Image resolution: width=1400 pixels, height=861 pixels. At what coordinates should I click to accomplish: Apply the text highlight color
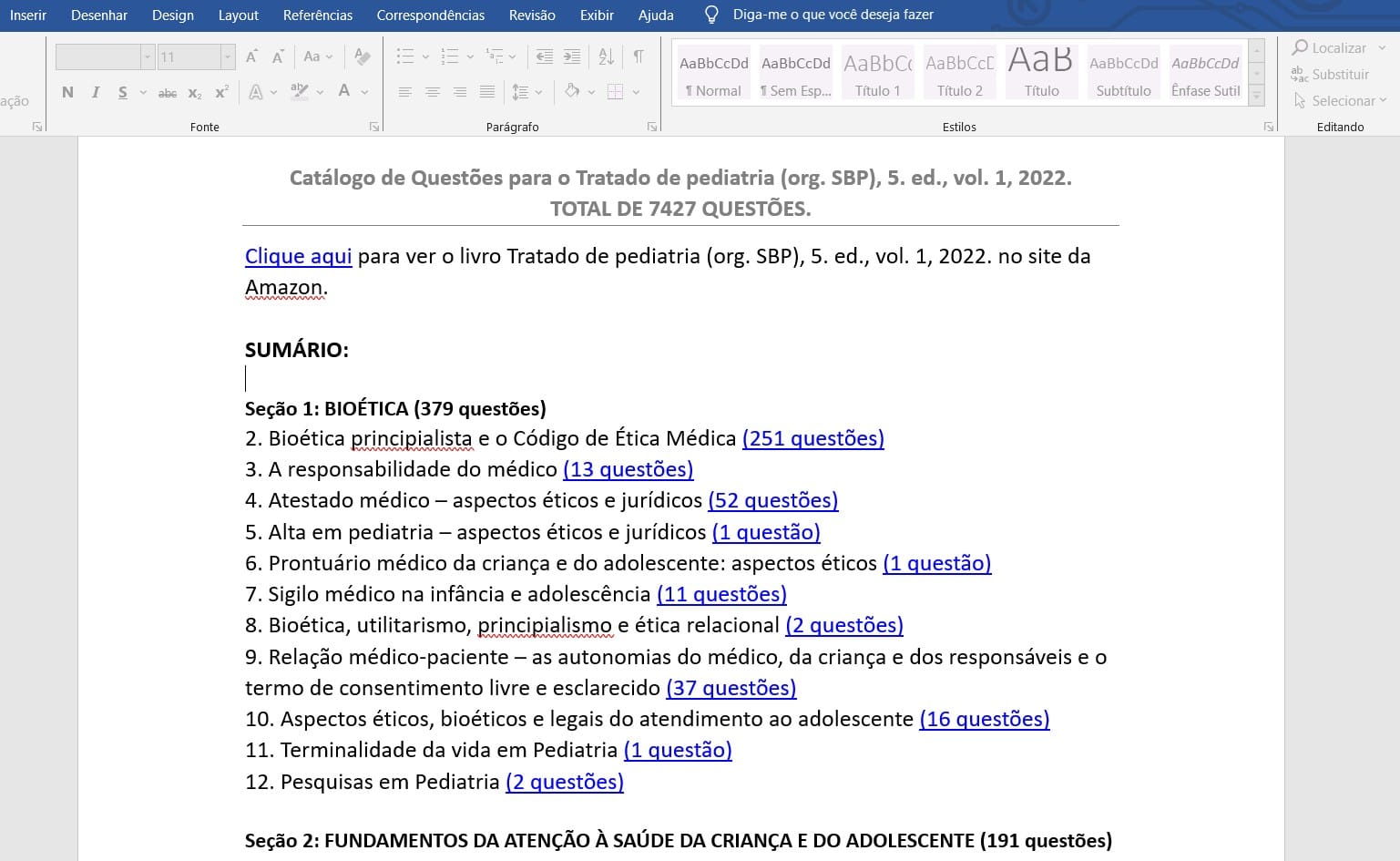pos(299,91)
